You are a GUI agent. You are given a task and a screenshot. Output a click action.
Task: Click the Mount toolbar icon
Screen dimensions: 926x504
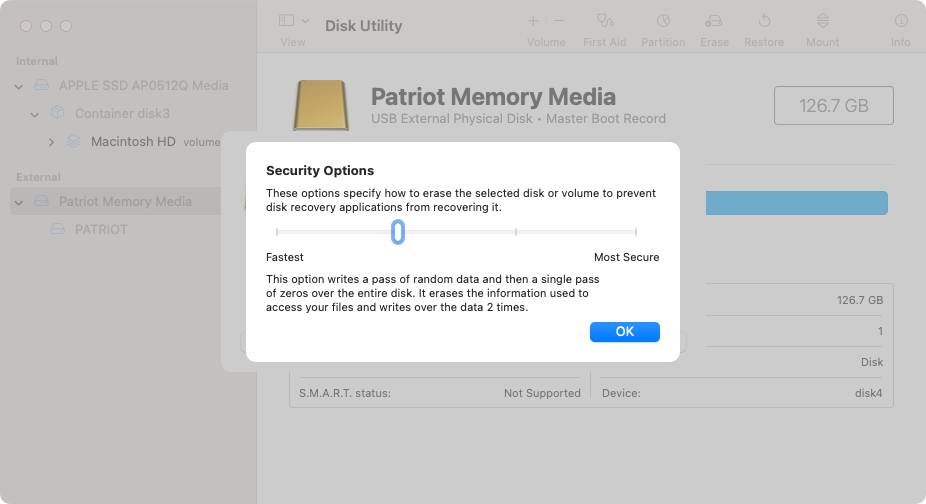(822, 20)
